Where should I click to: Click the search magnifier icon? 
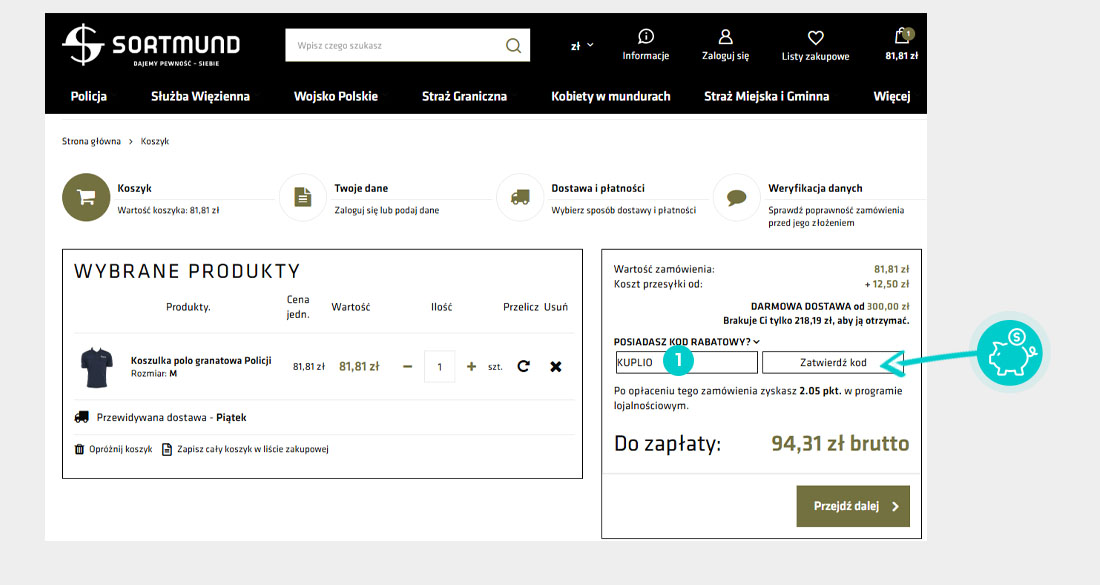(513, 45)
